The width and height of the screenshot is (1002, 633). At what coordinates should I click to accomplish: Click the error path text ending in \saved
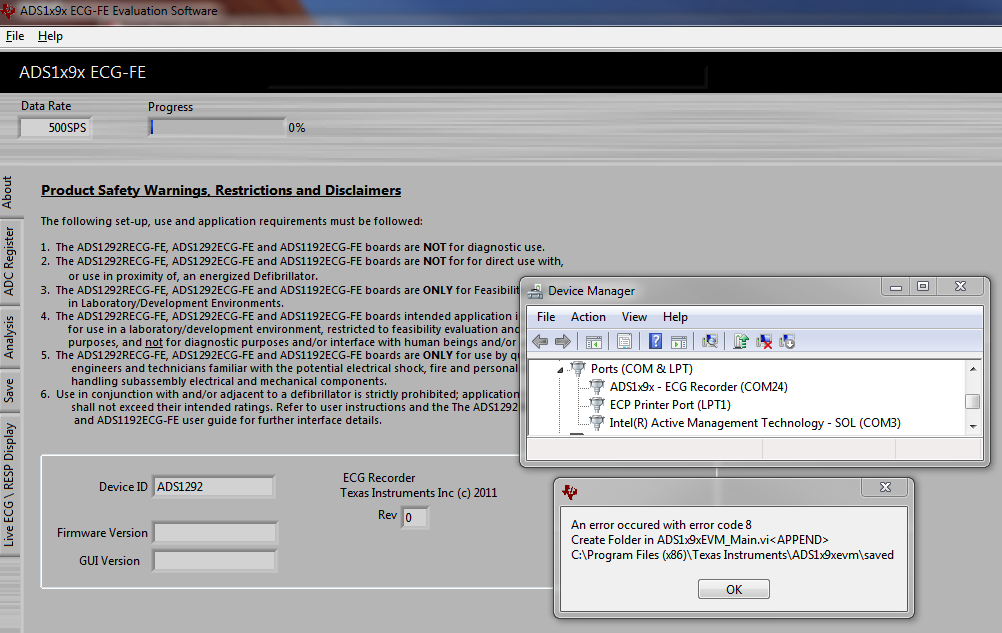click(x=732, y=554)
